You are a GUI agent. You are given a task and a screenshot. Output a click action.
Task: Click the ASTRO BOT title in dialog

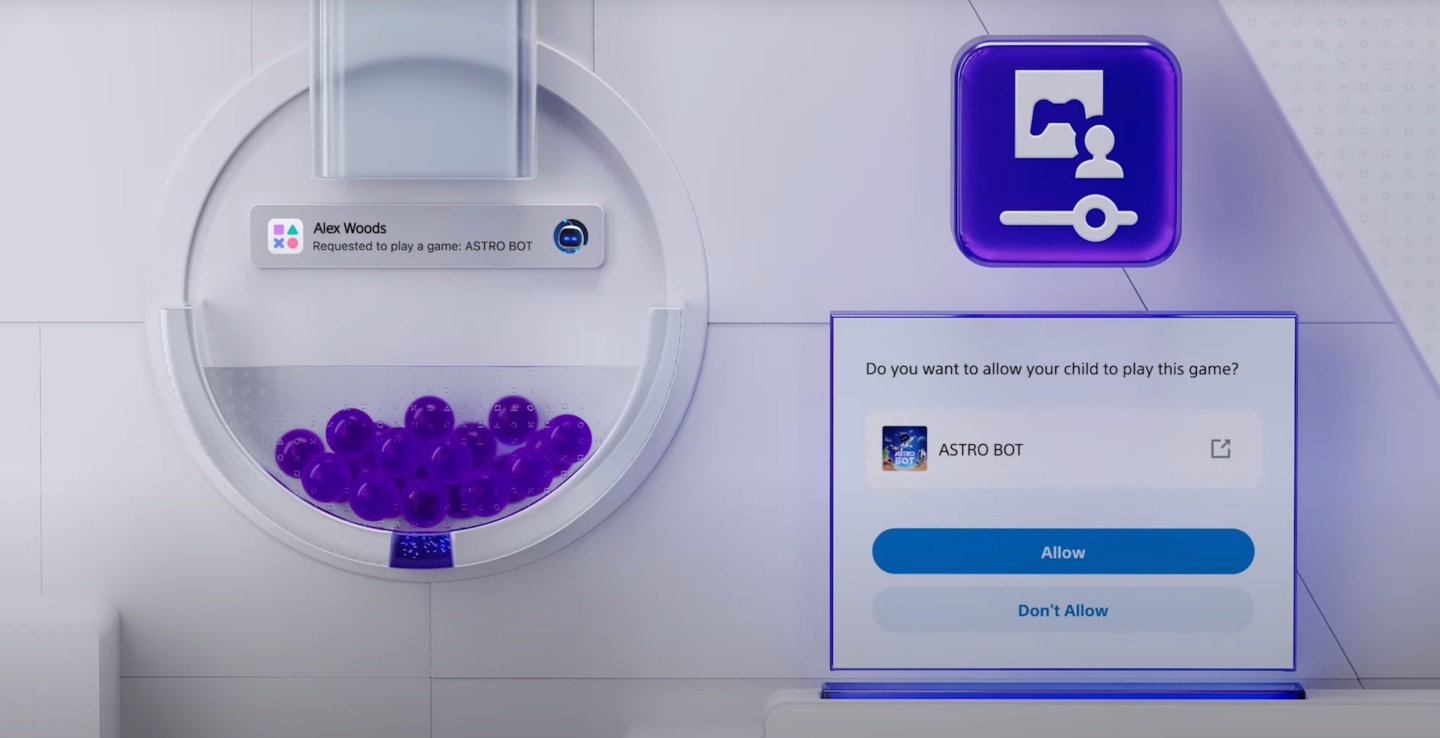(x=980, y=450)
